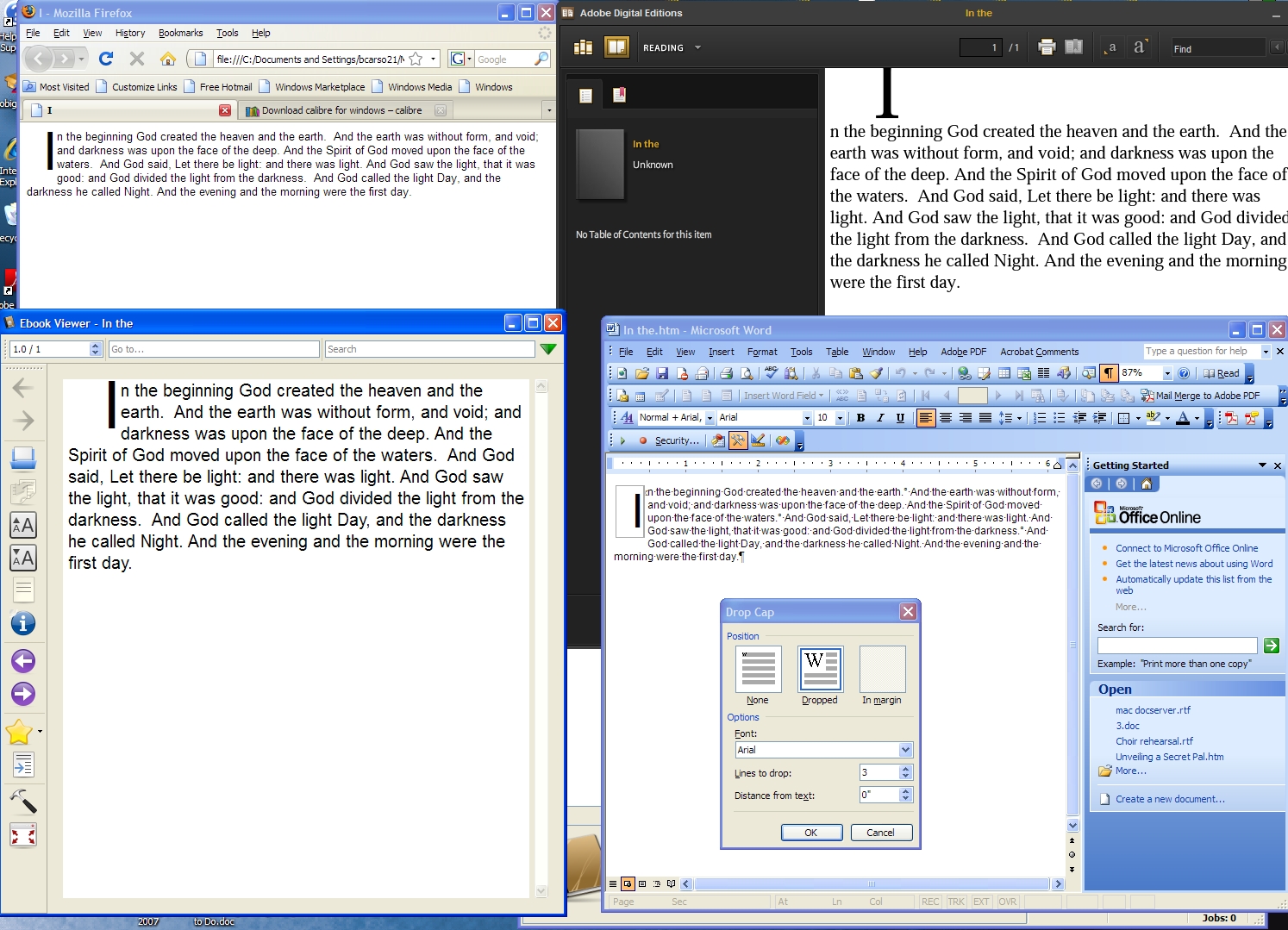Open the Getting Started task pane dropdown
Viewport: 1288px width, 930px height.
[1262, 465]
